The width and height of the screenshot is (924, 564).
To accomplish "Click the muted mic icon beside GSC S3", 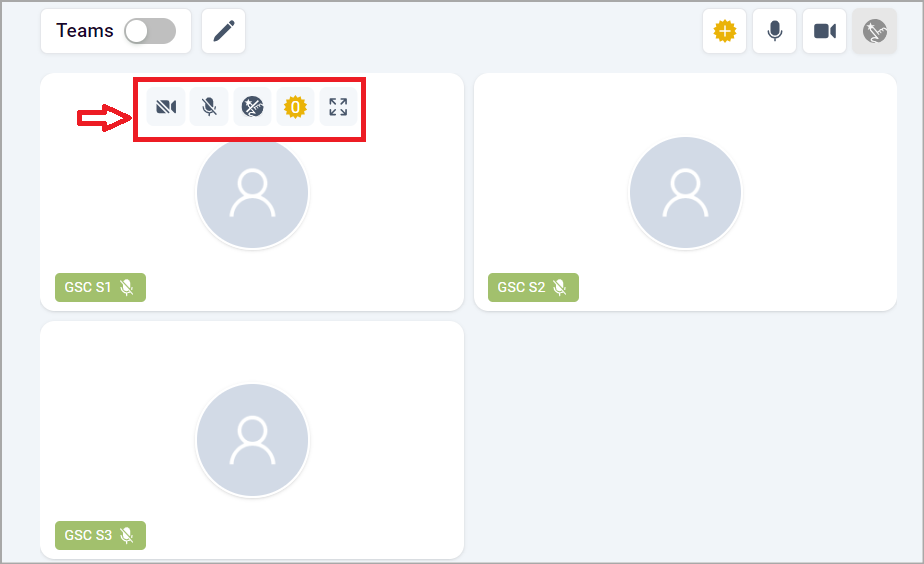I will 126,535.
